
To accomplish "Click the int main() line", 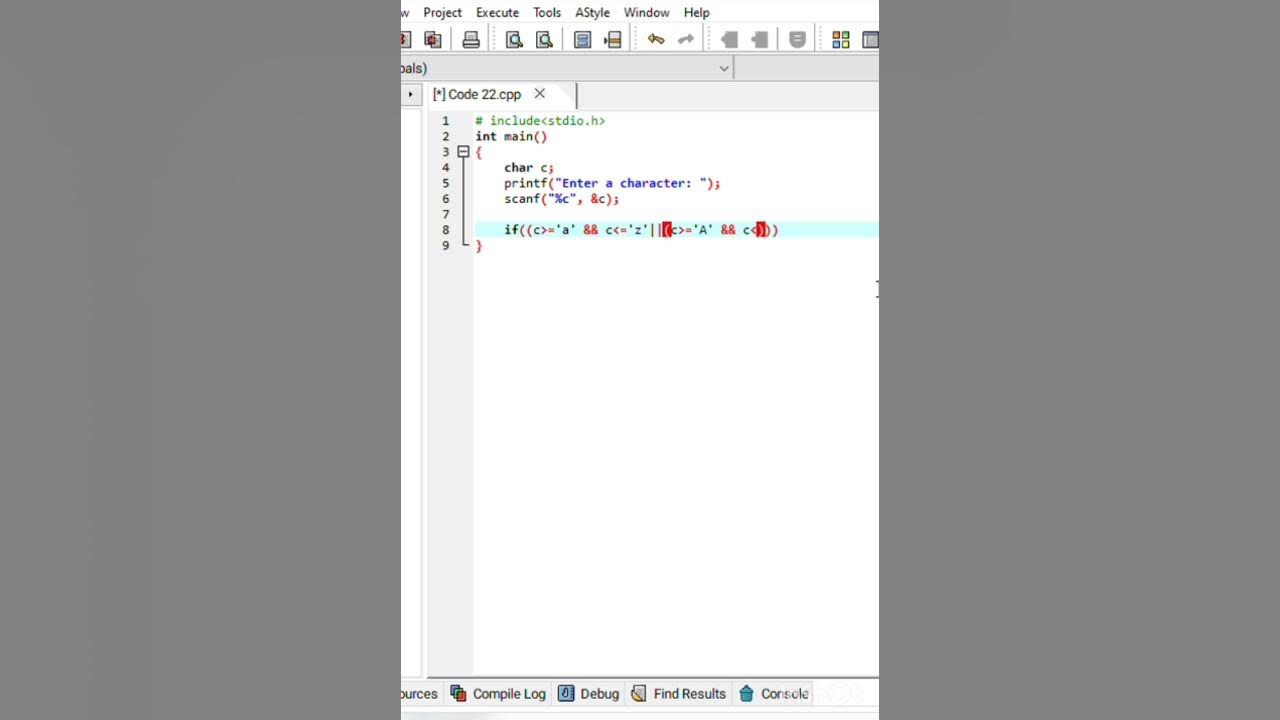I will [x=511, y=136].
